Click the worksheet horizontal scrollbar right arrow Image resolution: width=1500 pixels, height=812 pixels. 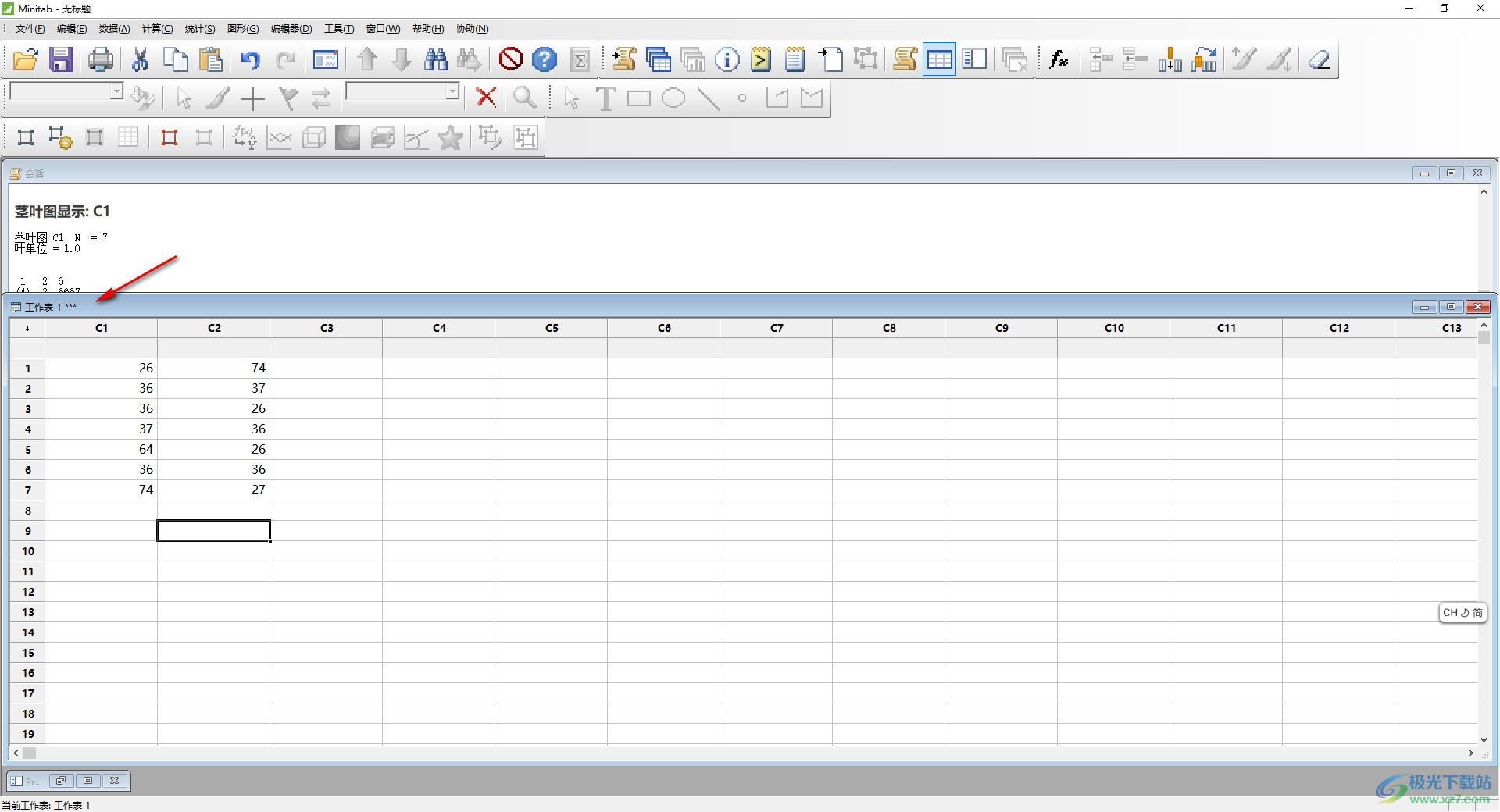pos(1471,753)
